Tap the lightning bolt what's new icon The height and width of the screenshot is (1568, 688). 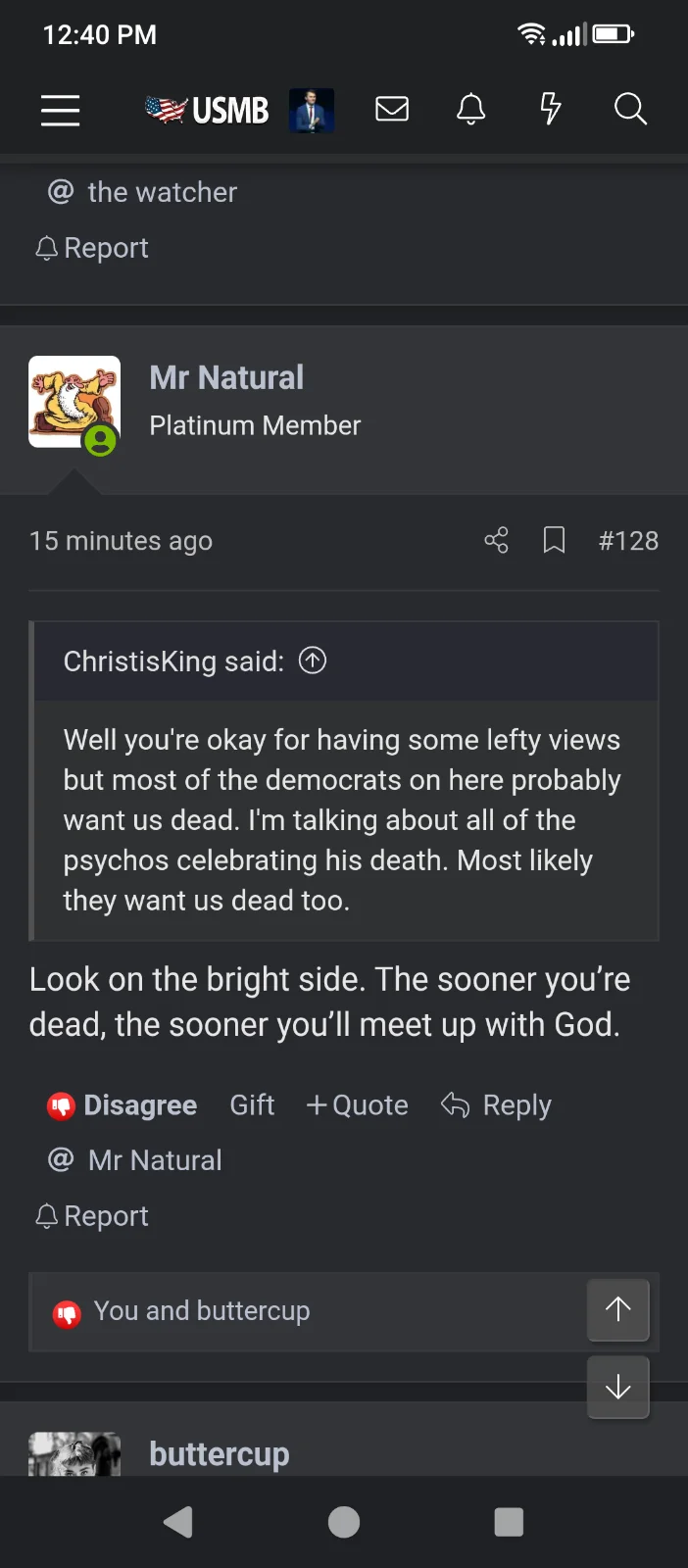pyautogui.click(x=551, y=109)
